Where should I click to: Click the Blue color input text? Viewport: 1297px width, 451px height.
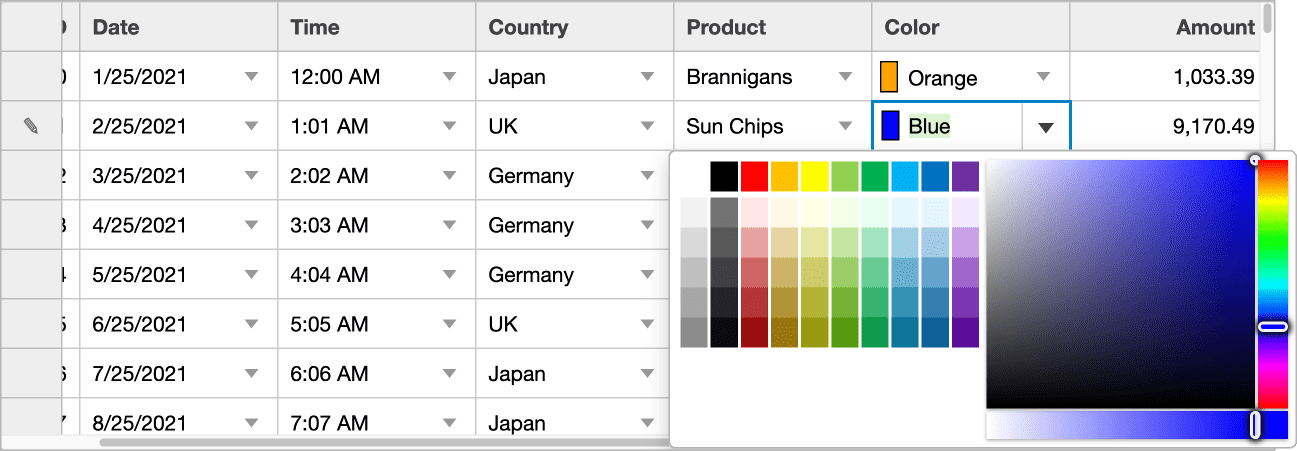coord(929,127)
